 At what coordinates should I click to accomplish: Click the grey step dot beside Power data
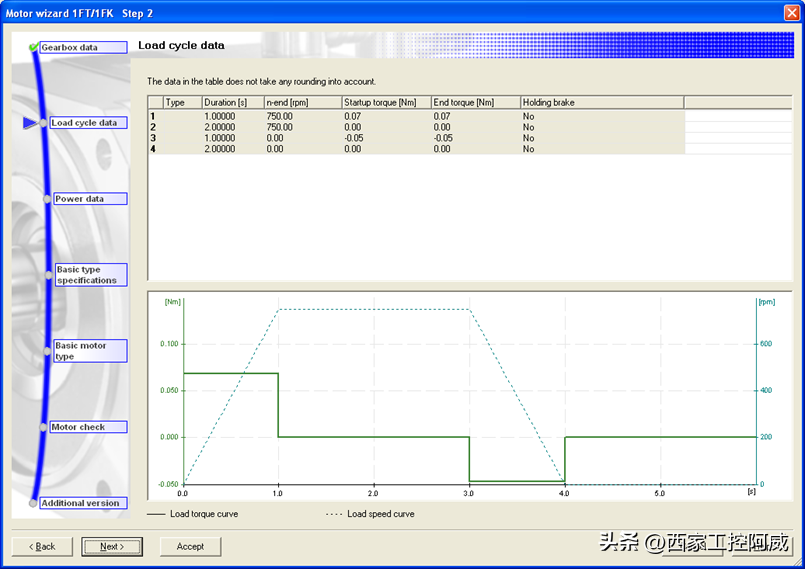46,199
